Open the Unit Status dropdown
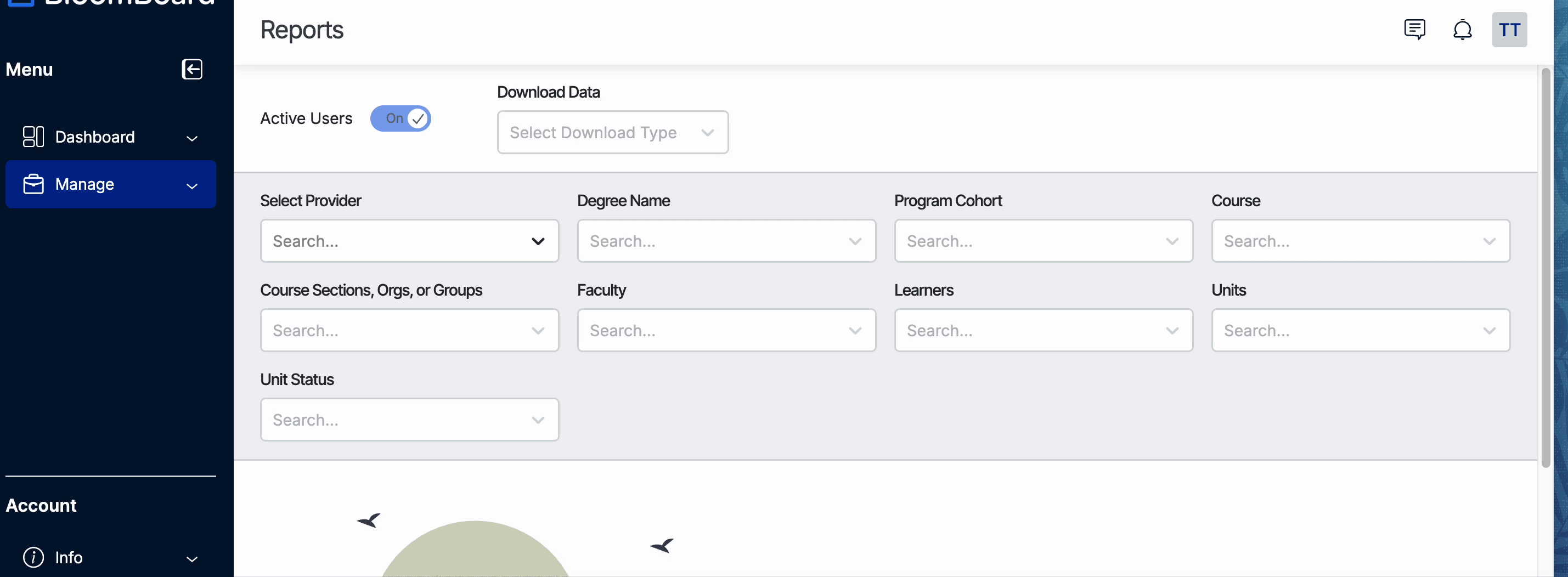 (x=409, y=420)
